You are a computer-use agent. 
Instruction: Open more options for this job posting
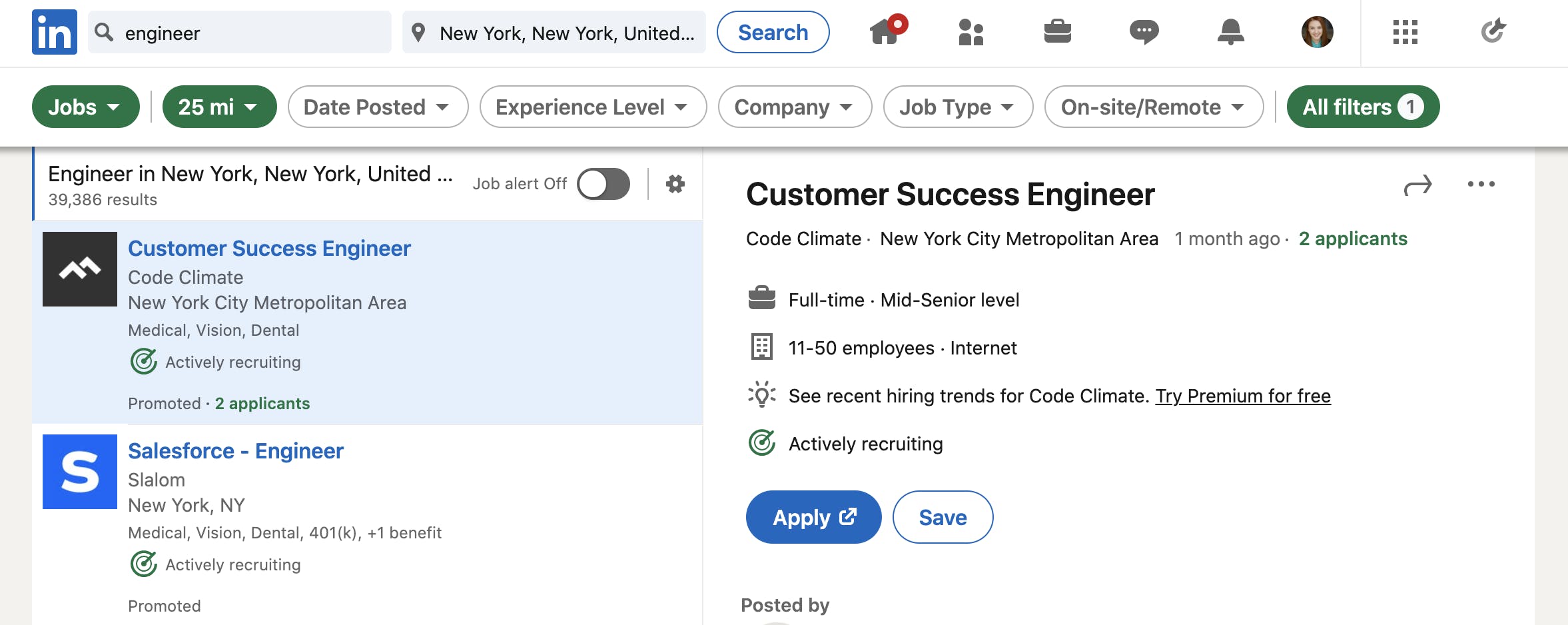point(1480,184)
